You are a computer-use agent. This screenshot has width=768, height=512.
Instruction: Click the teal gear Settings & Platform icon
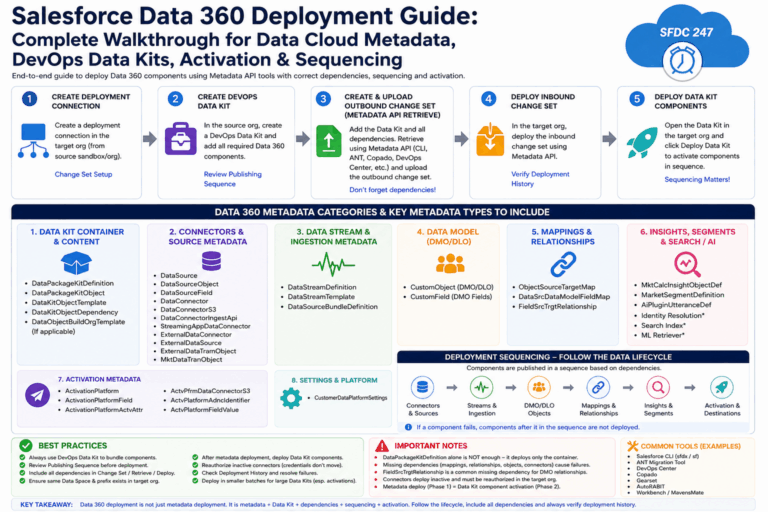click(x=291, y=398)
